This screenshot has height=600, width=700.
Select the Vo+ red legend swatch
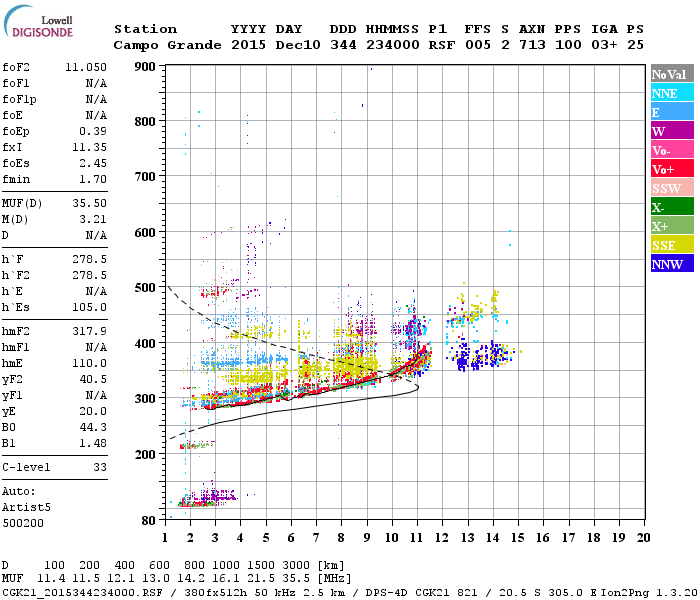(672, 169)
